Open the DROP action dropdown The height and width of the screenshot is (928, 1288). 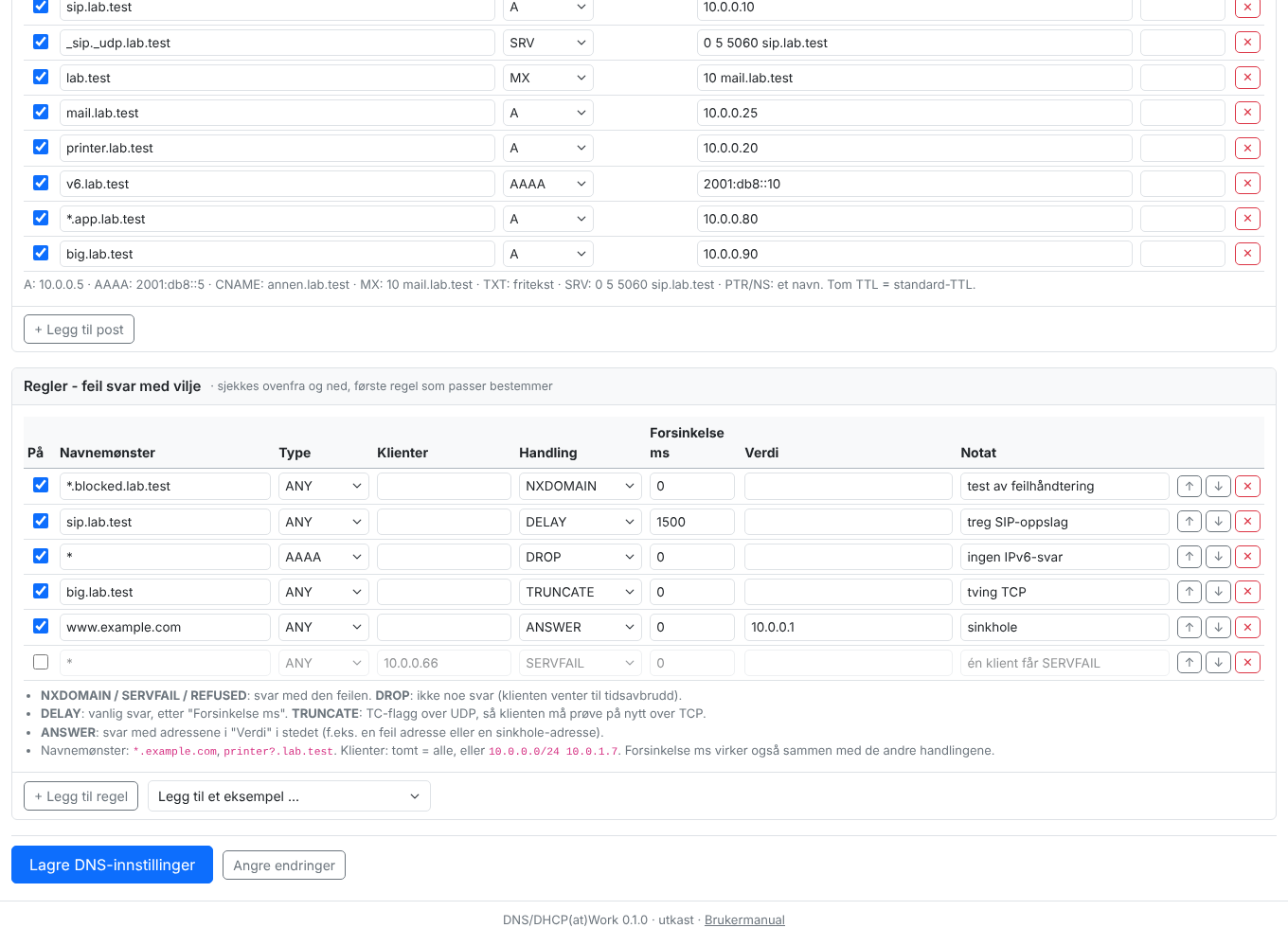coord(581,557)
